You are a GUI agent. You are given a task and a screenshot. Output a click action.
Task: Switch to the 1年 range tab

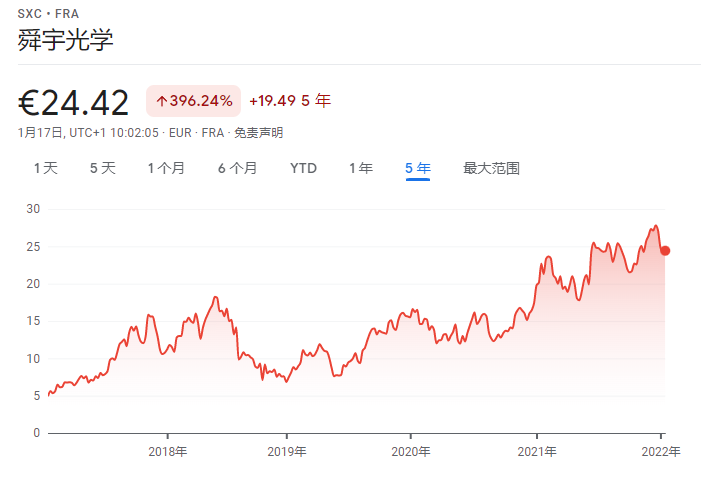[361, 168]
